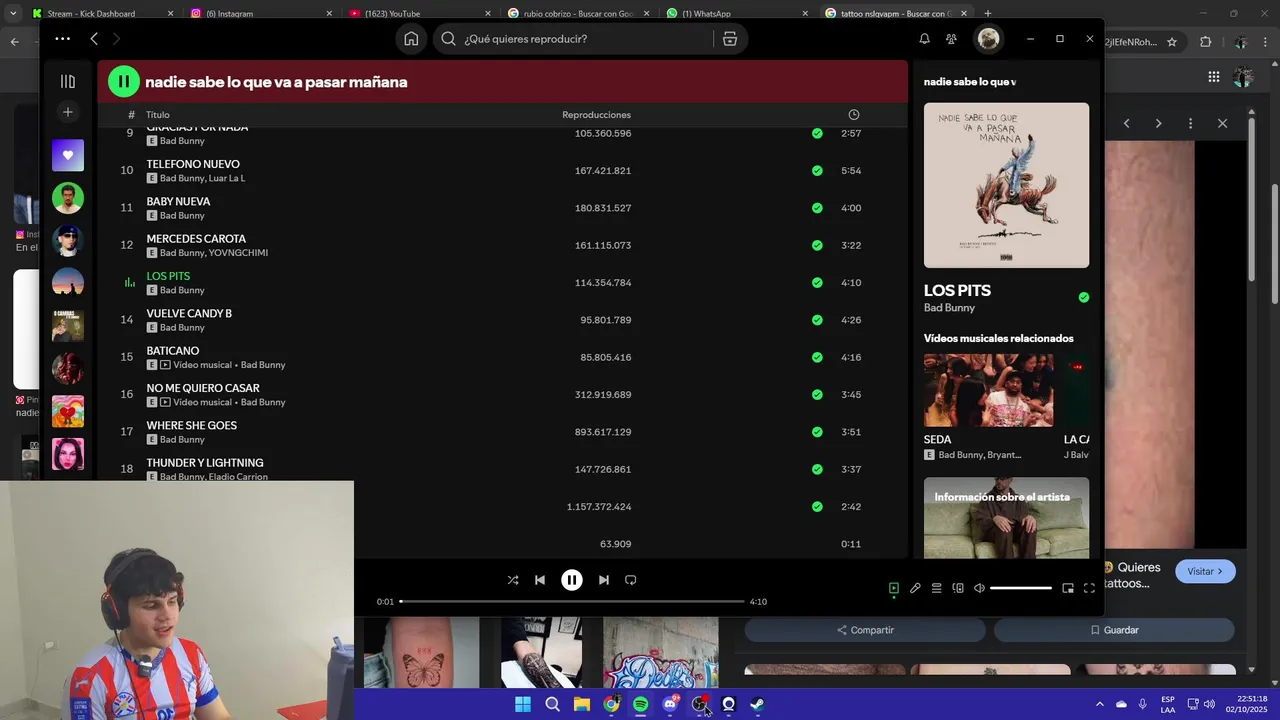1280x720 pixels.
Task: Skip to next track
Action: tap(604, 580)
